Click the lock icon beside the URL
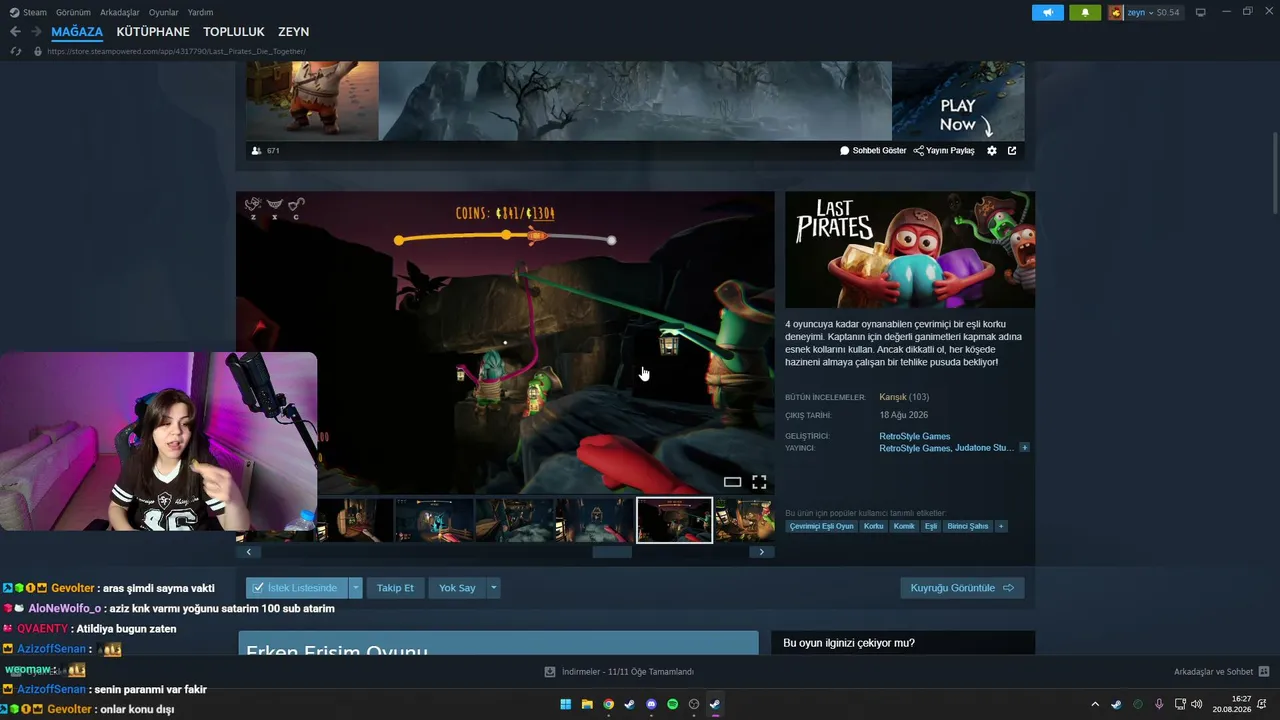This screenshot has height=720, width=1280. pyautogui.click(x=38, y=51)
